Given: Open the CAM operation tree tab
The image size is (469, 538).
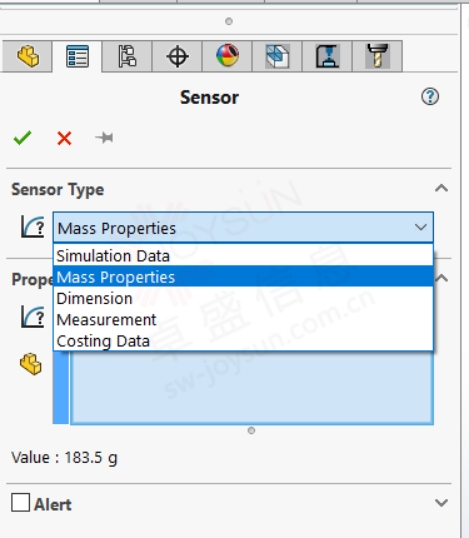Looking at the screenshot, I should (x=327, y=56).
